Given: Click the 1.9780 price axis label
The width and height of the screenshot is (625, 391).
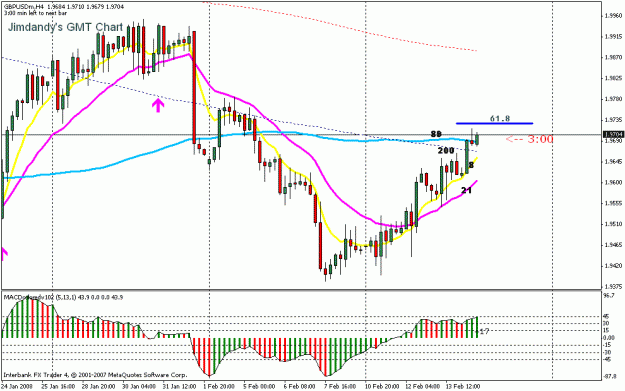Looking at the screenshot, I should pos(614,99).
